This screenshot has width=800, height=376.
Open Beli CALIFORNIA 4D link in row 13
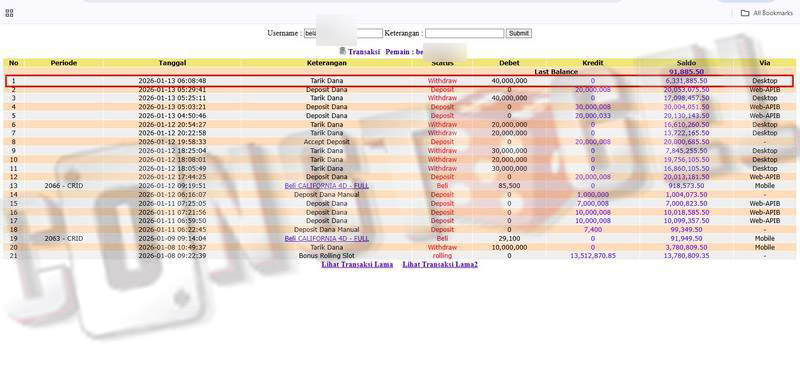(x=327, y=186)
